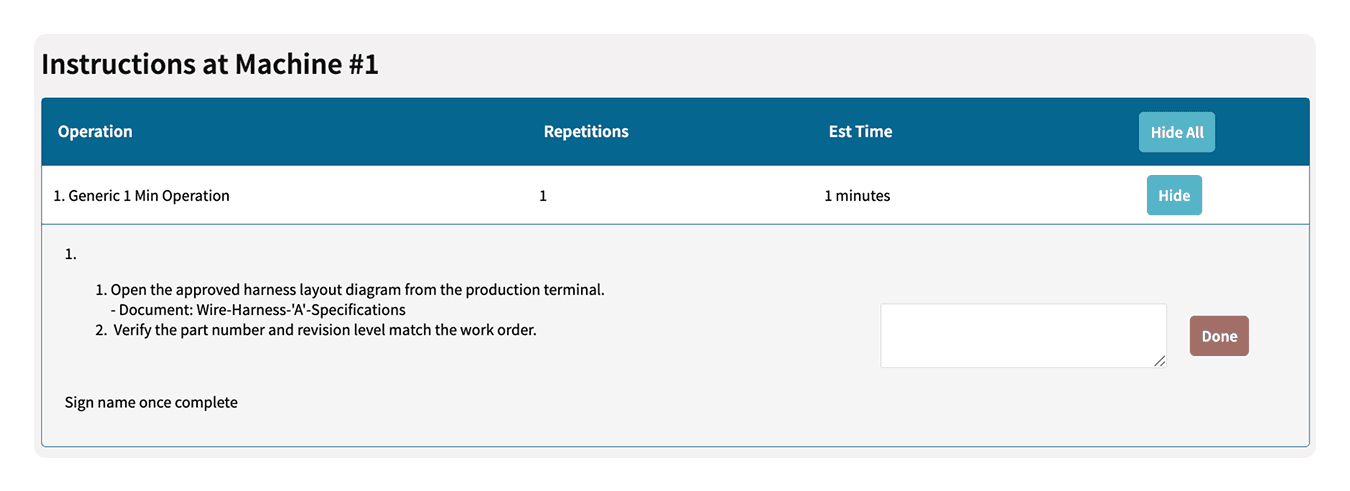The width and height of the screenshot is (1350, 491).
Task: Click the Hide All button
Action: tap(1176, 132)
